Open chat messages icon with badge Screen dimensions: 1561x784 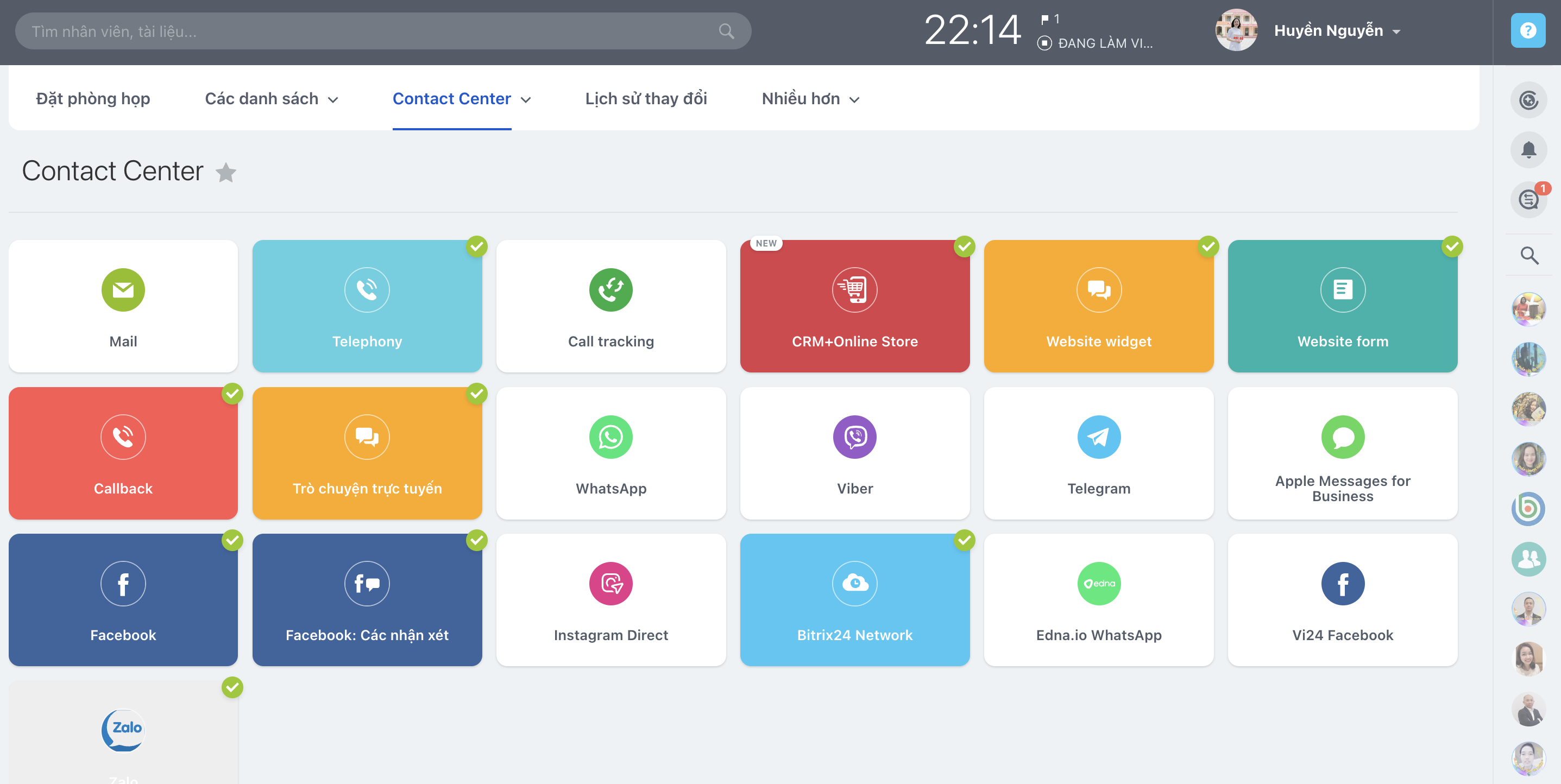click(x=1528, y=199)
